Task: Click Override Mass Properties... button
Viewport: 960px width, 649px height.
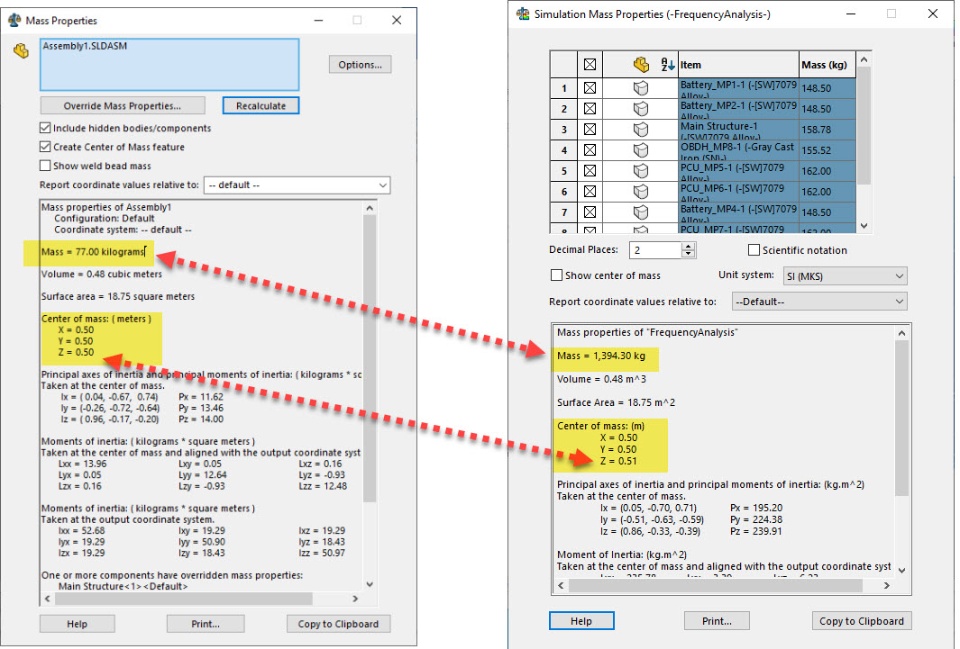Action: tap(122, 106)
